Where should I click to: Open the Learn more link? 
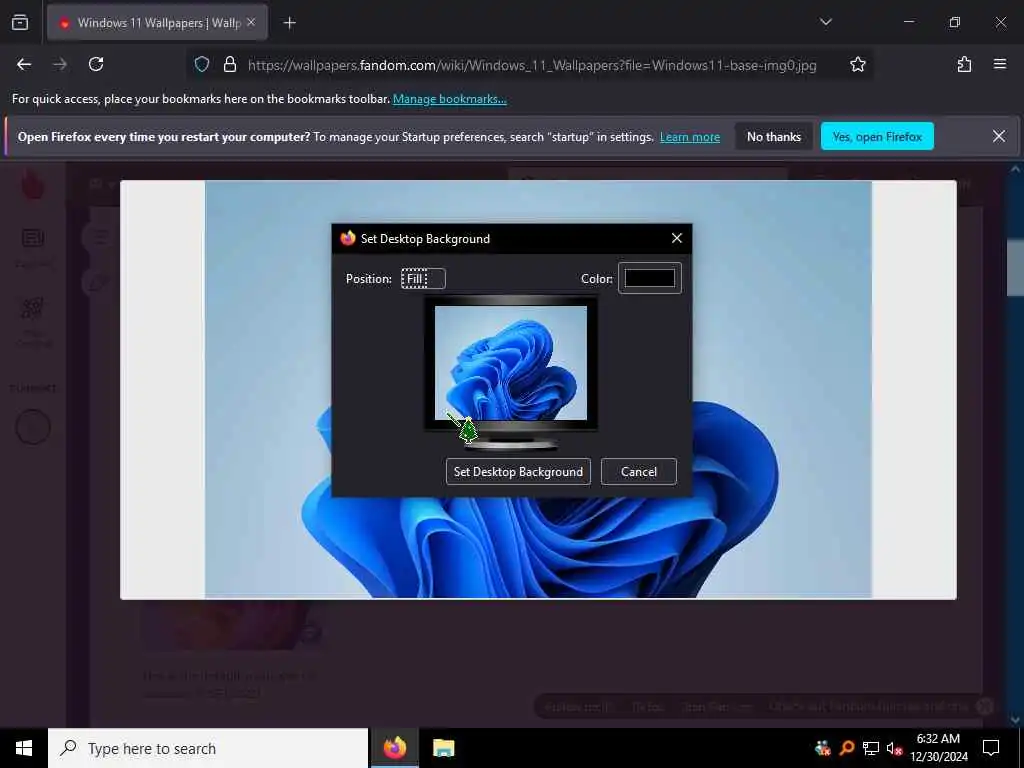click(690, 137)
